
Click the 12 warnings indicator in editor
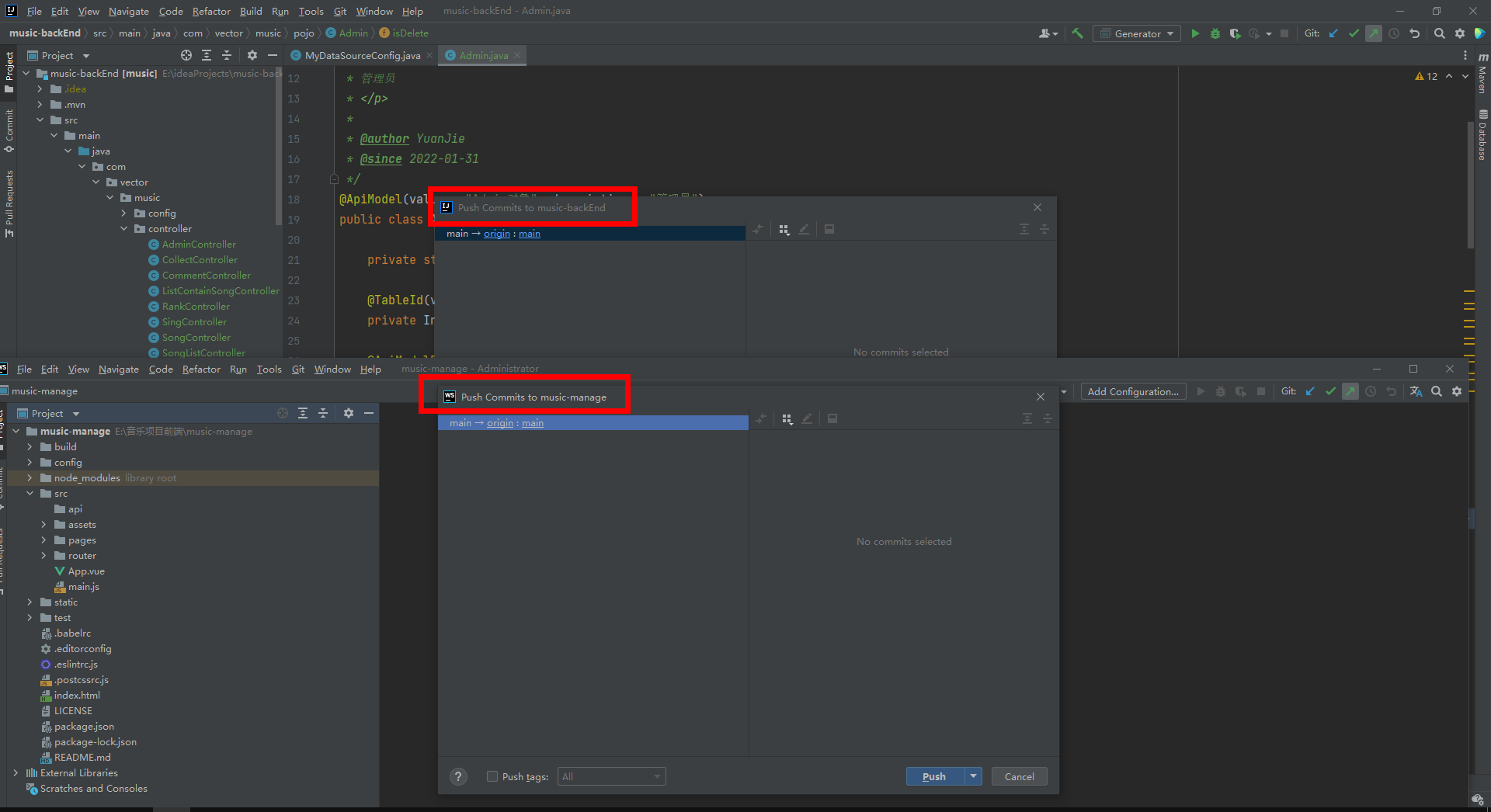[1427, 76]
